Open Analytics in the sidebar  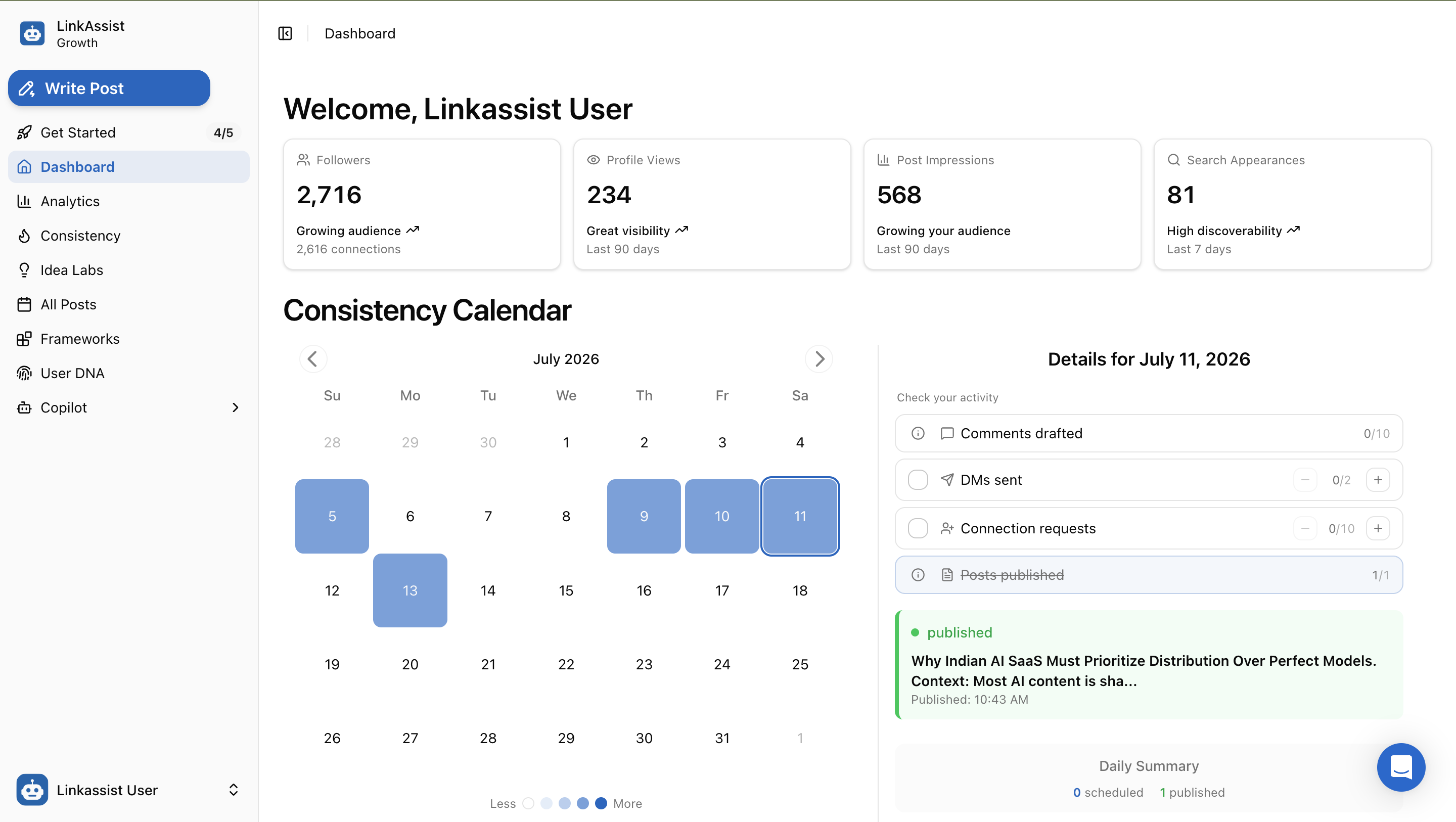click(x=128, y=201)
